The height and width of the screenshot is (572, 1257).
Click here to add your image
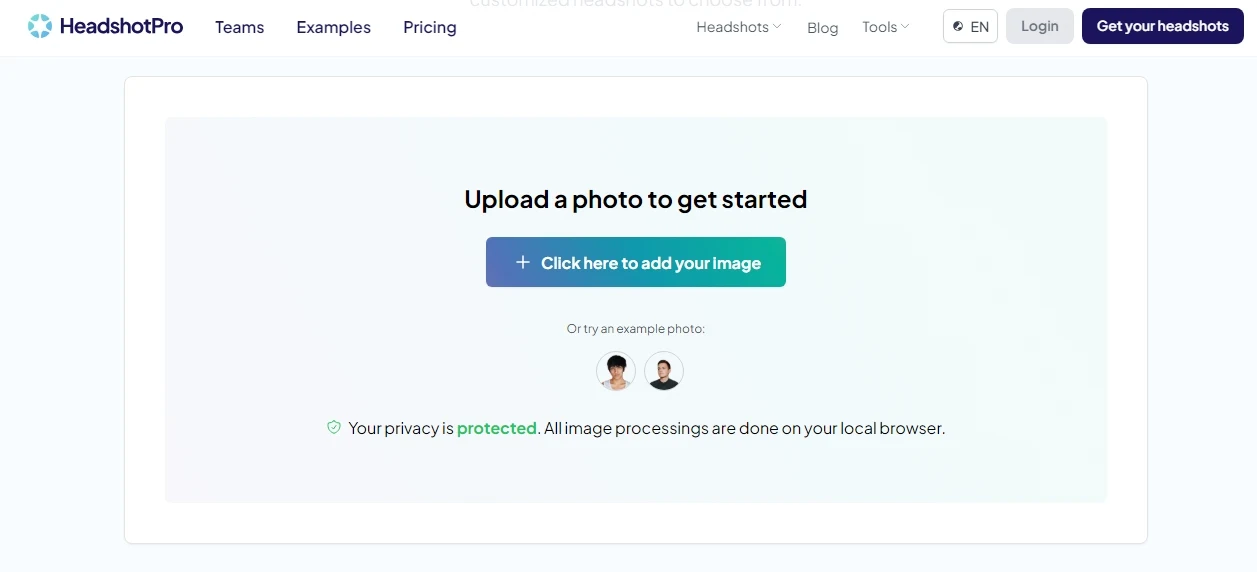click(636, 262)
